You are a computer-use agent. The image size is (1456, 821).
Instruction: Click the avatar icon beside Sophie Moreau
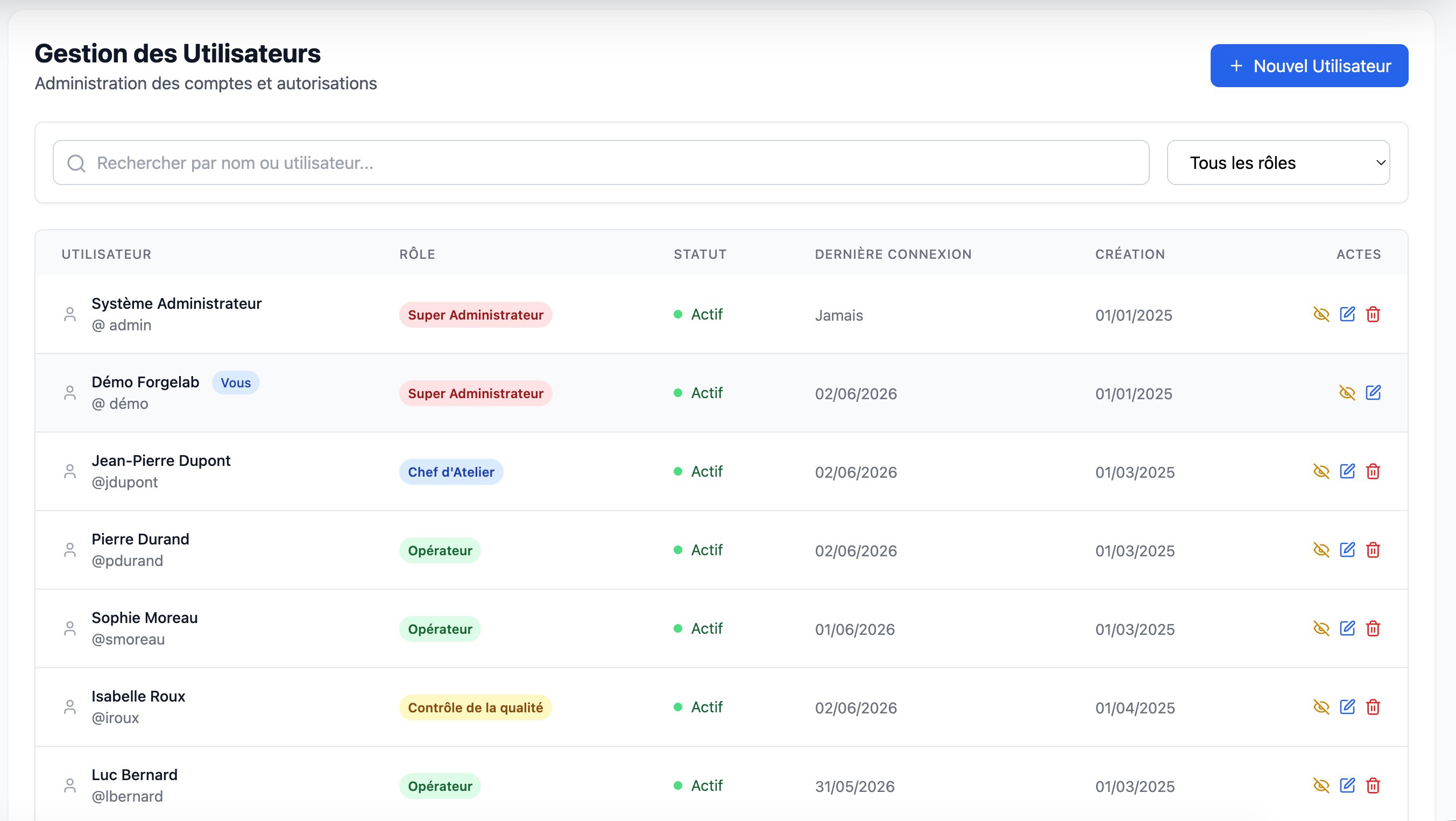(x=70, y=628)
